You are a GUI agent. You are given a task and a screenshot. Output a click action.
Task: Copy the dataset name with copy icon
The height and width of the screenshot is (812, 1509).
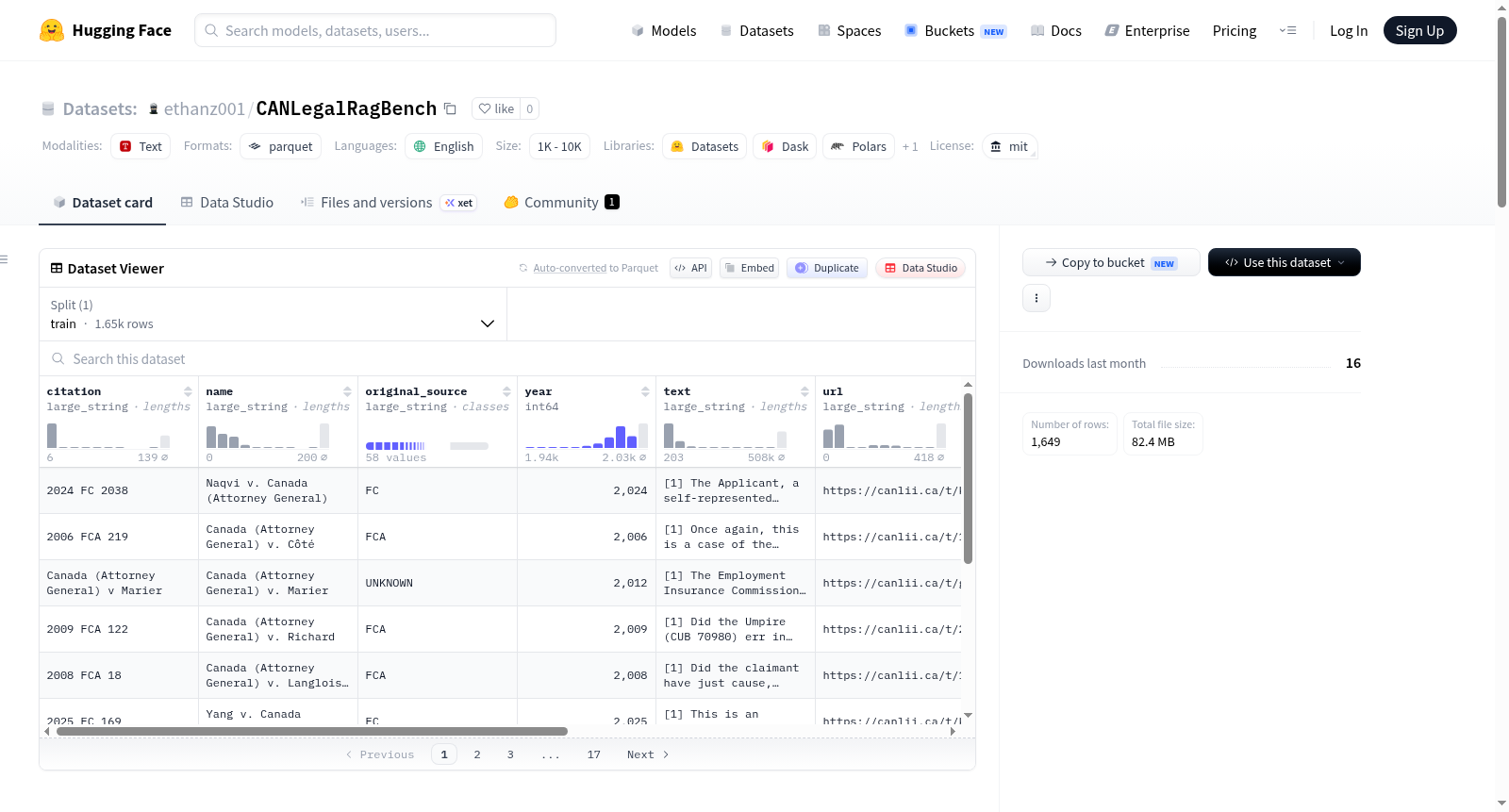pos(450,108)
